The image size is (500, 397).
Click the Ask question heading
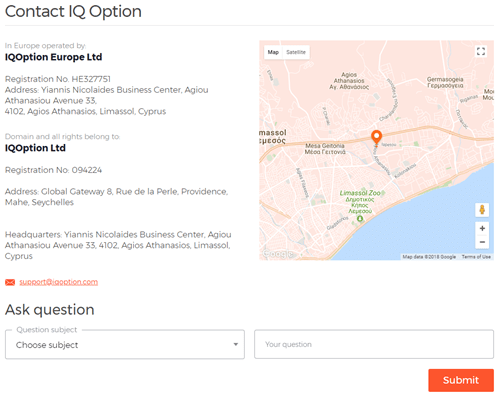pyautogui.click(x=50, y=310)
